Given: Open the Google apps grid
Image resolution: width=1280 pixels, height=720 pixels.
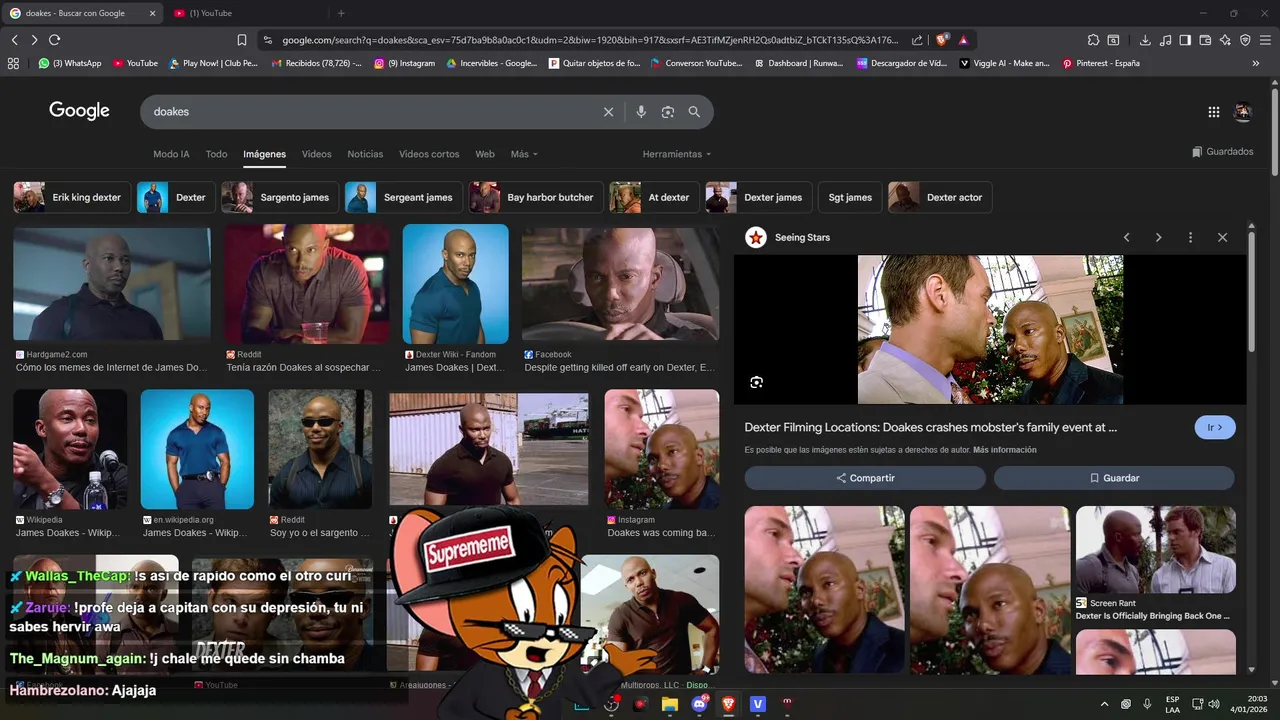Looking at the screenshot, I should [1214, 112].
